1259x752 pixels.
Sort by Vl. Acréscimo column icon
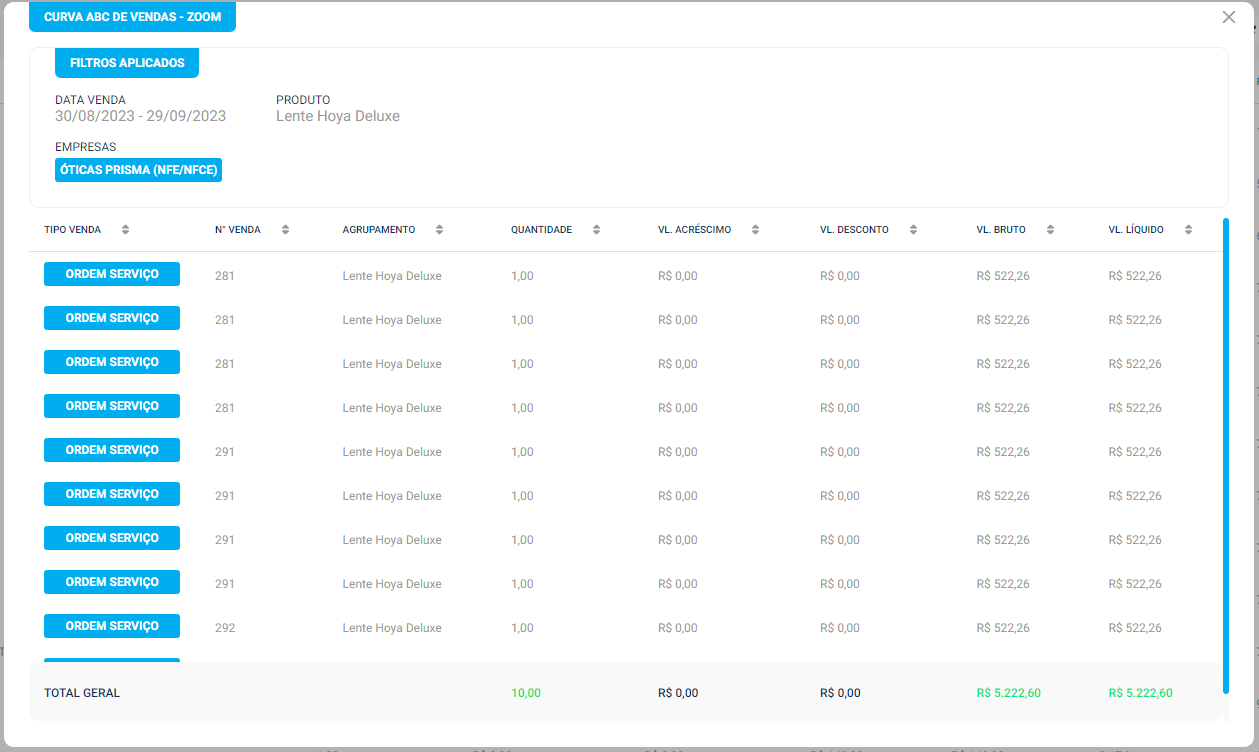pos(755,230)
